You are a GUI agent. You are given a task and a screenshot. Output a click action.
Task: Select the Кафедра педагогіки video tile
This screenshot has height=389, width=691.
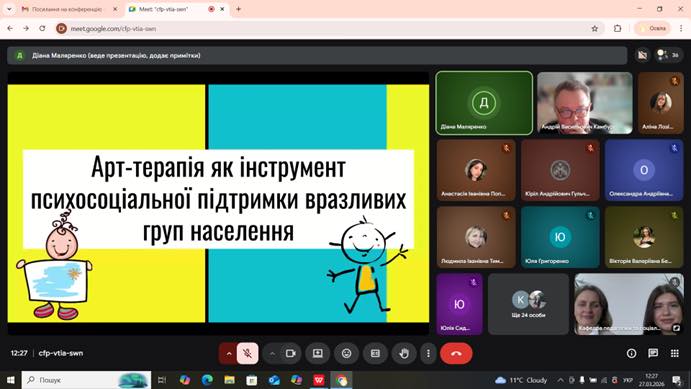click(629, 304)
